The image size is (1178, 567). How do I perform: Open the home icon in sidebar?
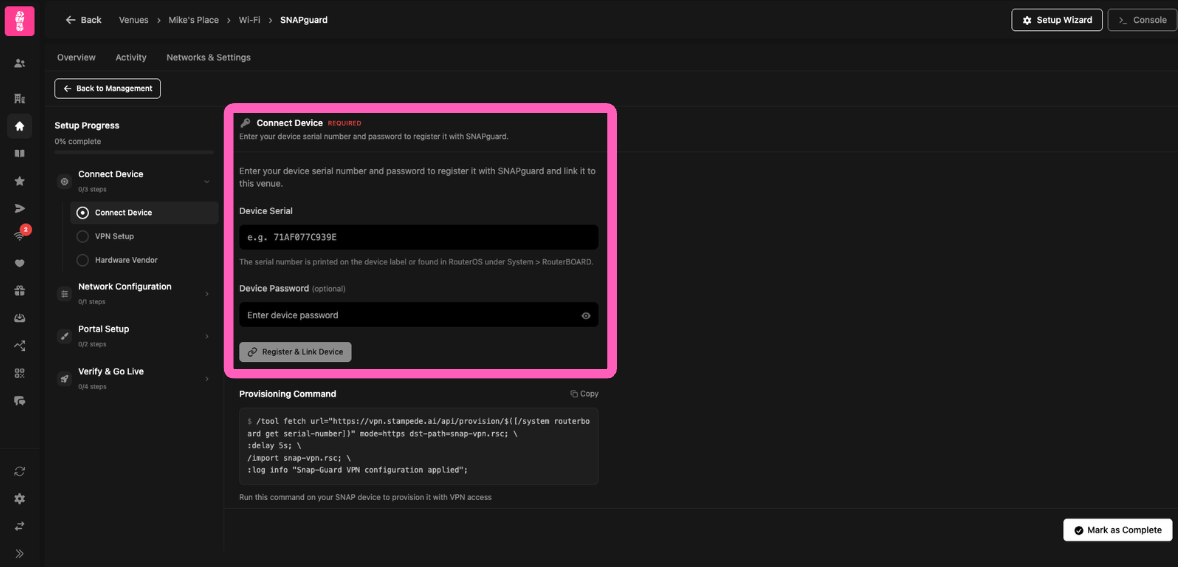coord(19,126)
